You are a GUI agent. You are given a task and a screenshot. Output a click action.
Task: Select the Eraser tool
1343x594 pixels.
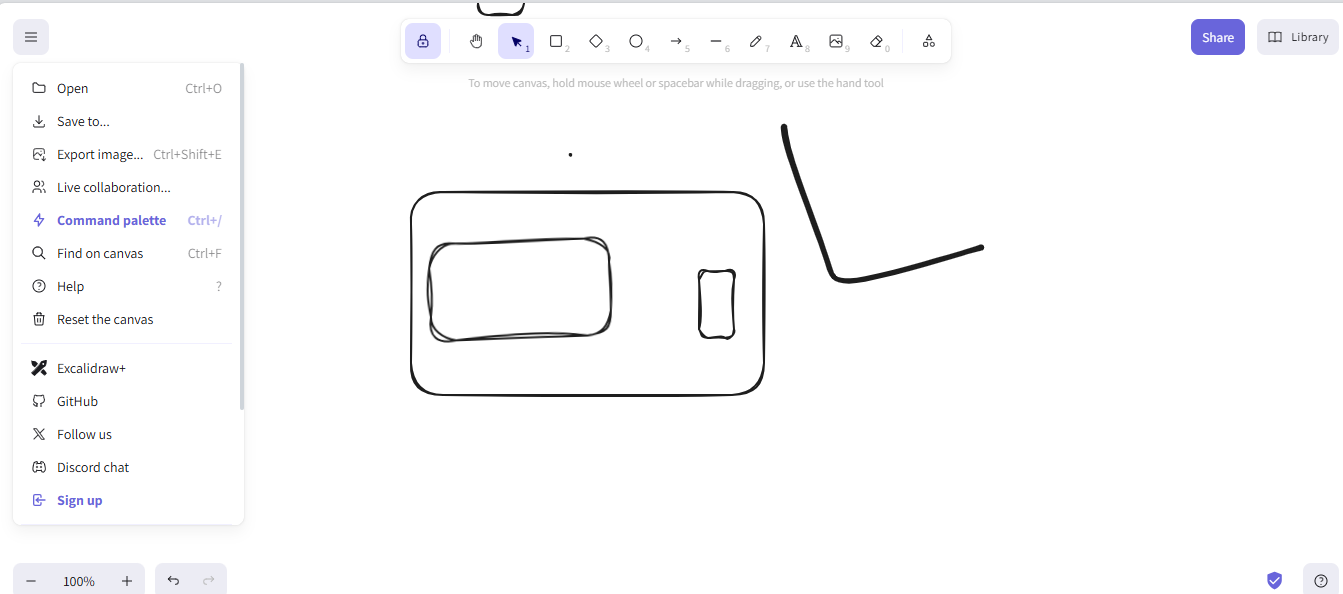pos(876,41)
